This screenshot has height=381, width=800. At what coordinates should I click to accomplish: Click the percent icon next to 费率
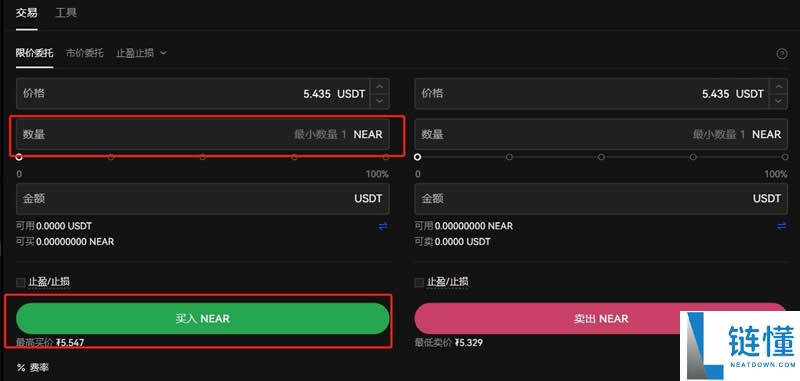coord(21,368)
